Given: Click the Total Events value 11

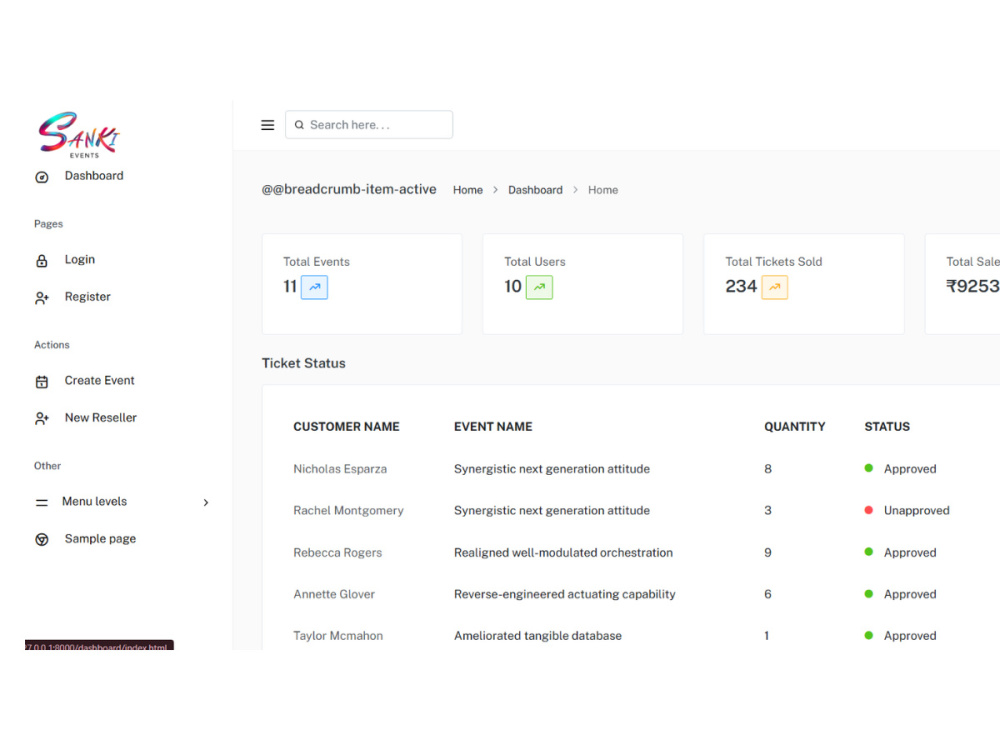Looking at the screenshot, I should 290,287.
